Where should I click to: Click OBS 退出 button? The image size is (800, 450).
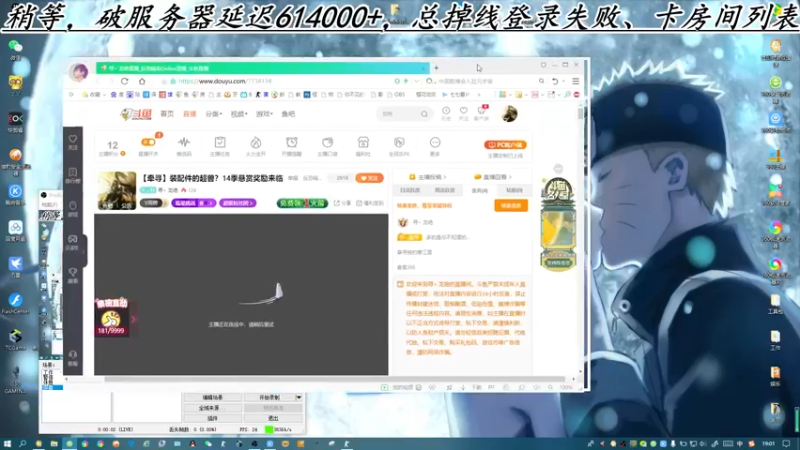point(273,418)
